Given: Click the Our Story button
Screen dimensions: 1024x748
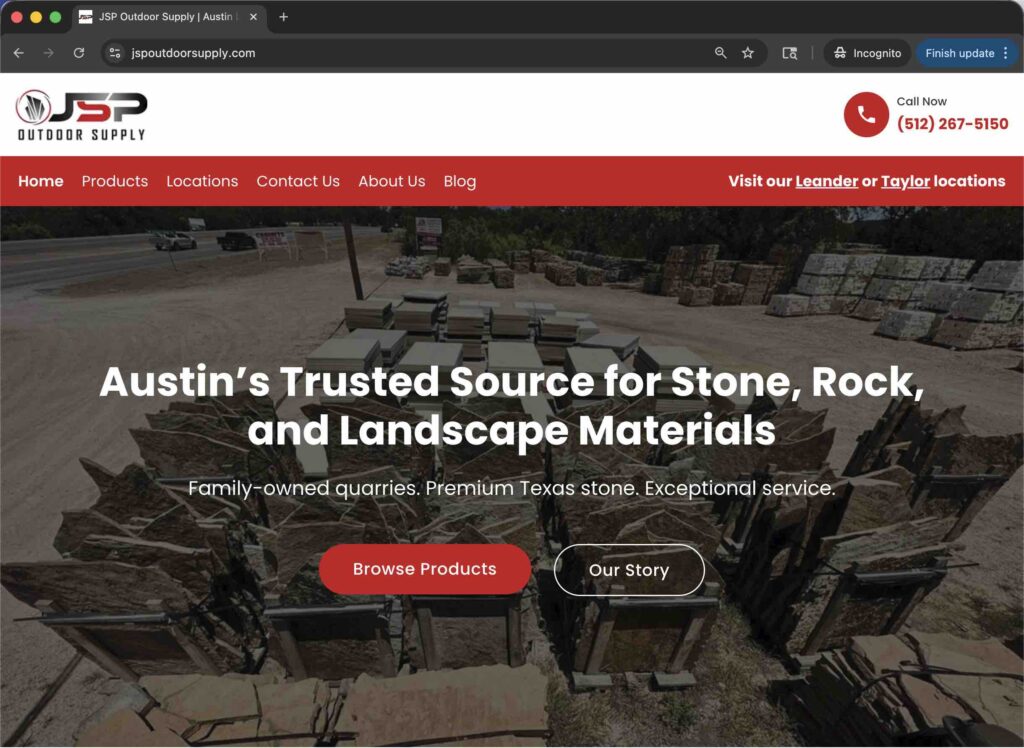Looking at the screenshot, I should [x=629, y=570].
